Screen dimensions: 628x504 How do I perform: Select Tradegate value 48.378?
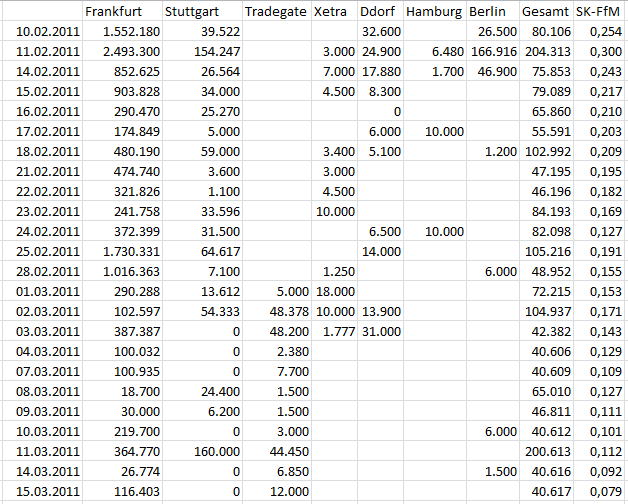(x=277, y=311)
